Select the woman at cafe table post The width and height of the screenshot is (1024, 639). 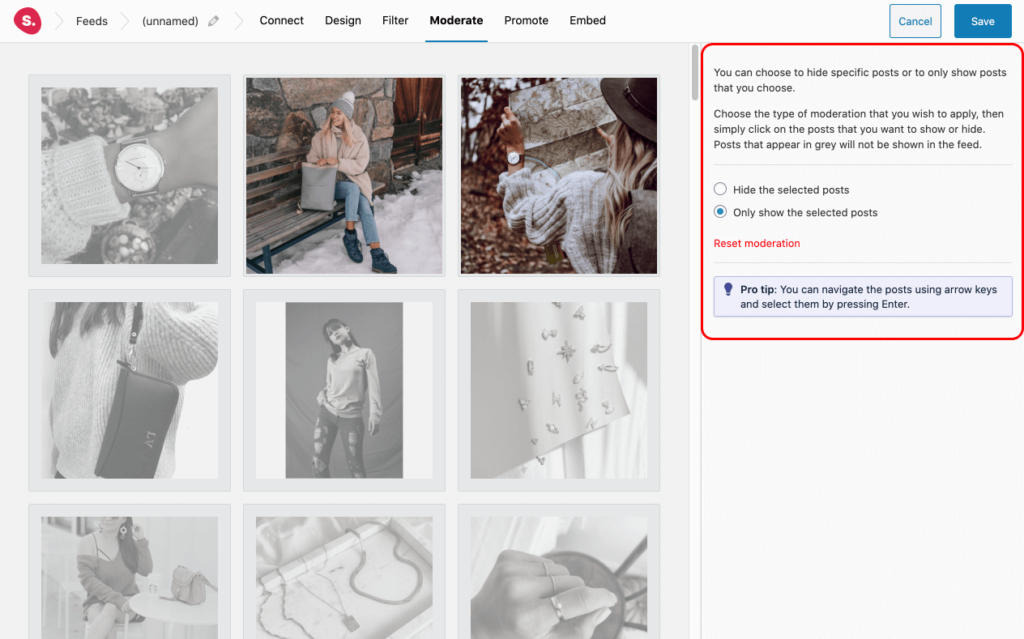tap(129, 572)
